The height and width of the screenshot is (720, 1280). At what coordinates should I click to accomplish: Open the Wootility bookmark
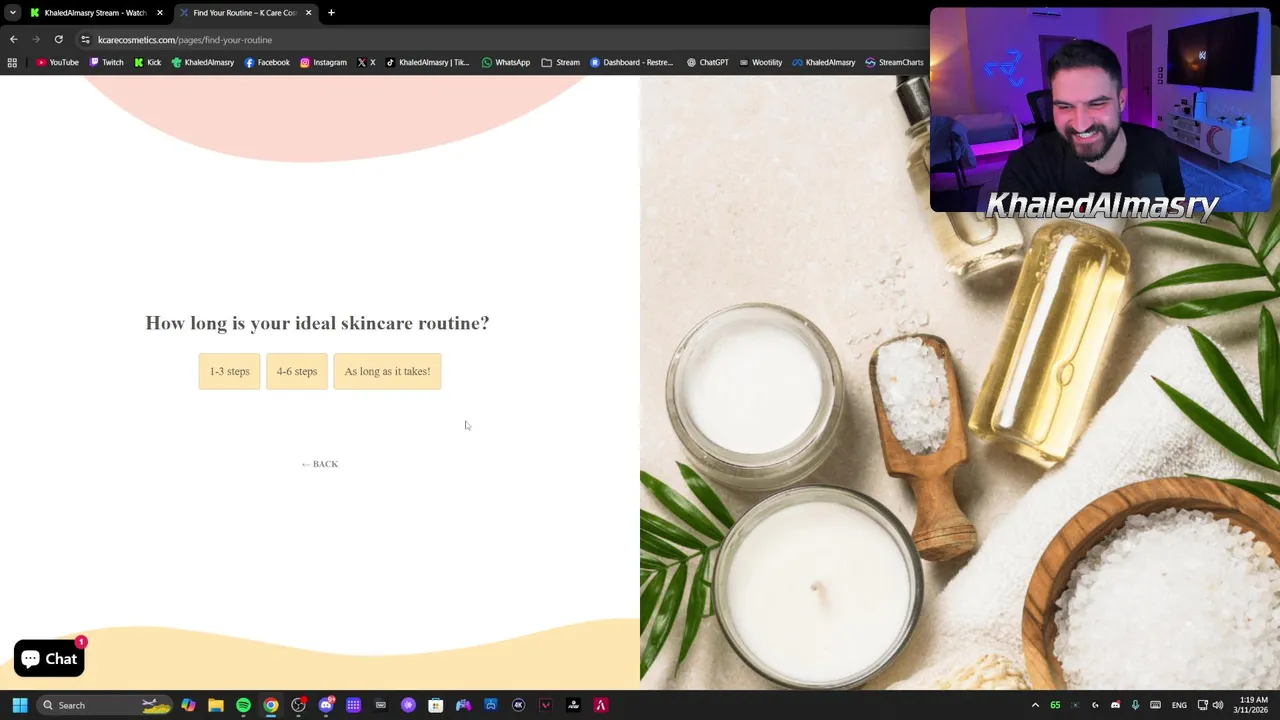tap(760, 62)
